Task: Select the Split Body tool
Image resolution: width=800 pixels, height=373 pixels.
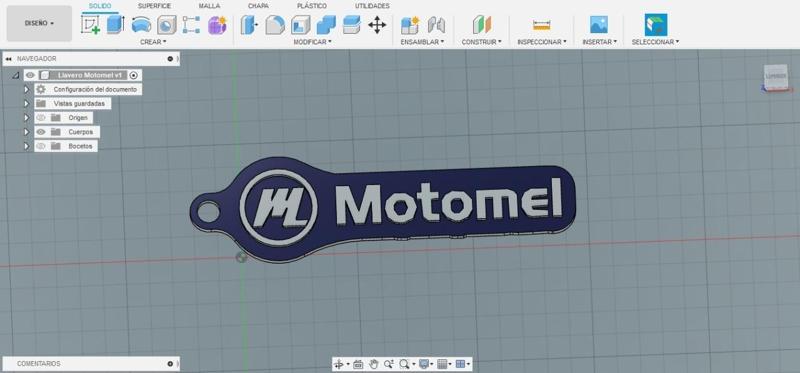Action: [x=352, y=24]
